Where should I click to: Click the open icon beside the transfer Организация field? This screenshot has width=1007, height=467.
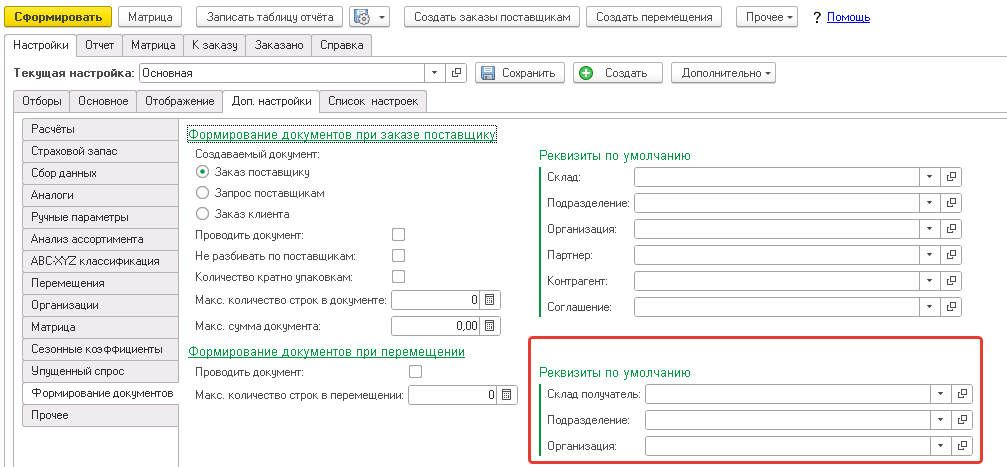click(x=962, y=445)
